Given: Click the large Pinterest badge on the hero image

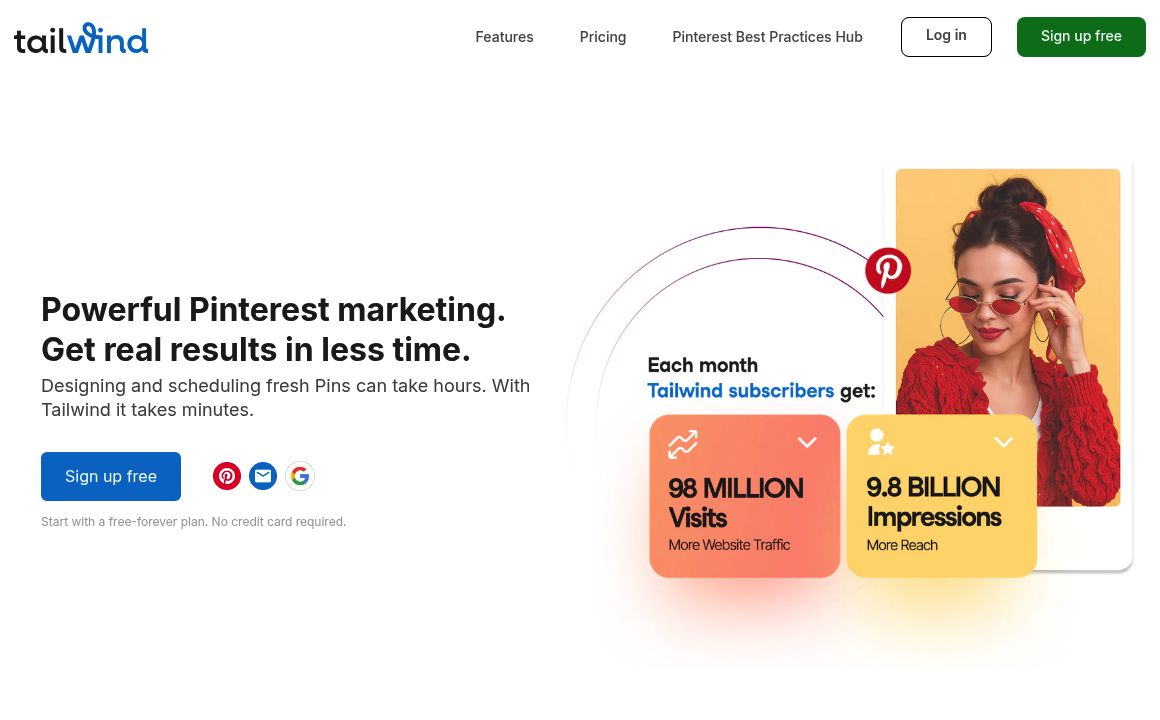Looking at the screenshot, I should tap(888, 270).
